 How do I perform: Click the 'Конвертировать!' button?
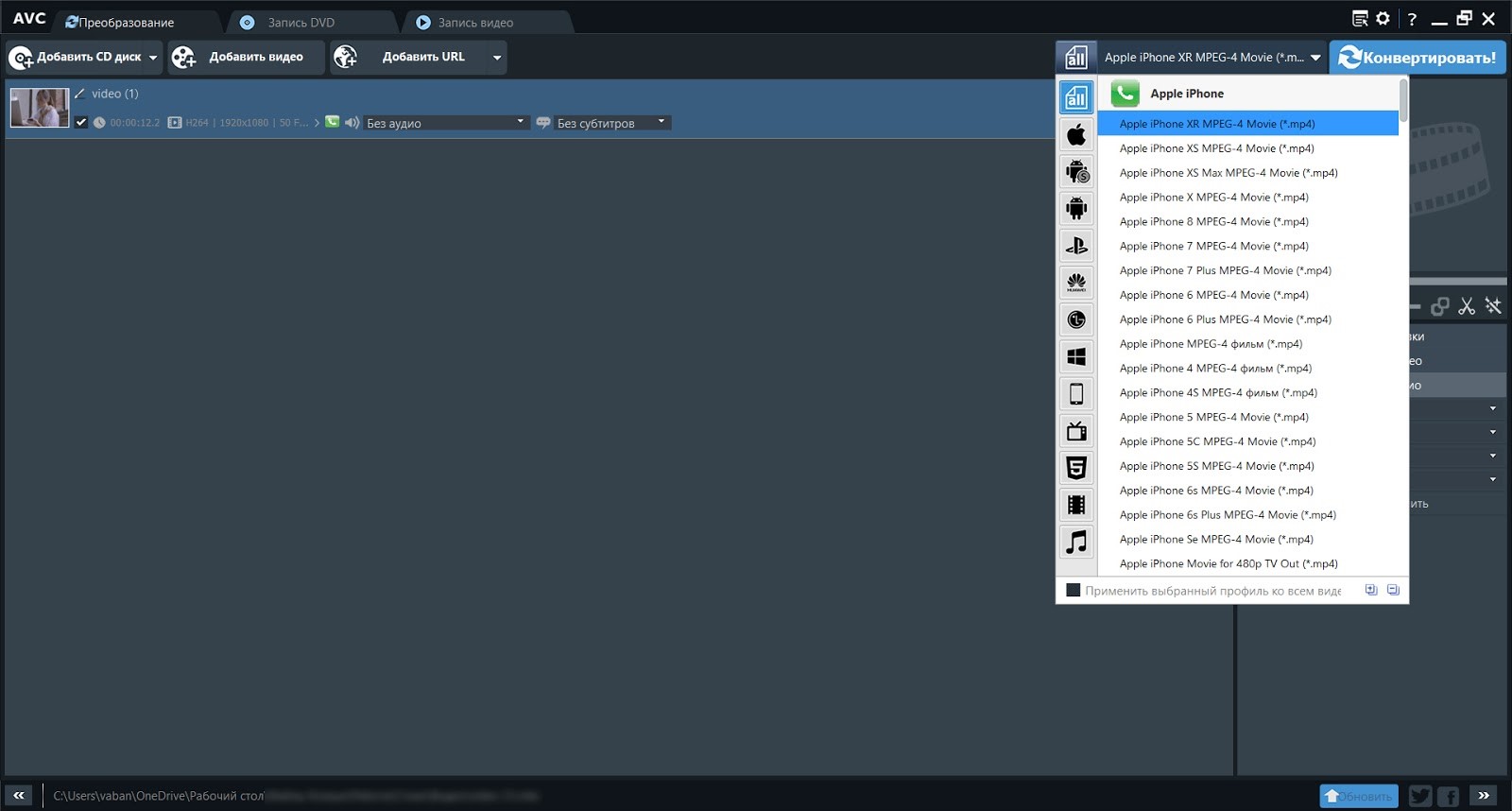1417,58
